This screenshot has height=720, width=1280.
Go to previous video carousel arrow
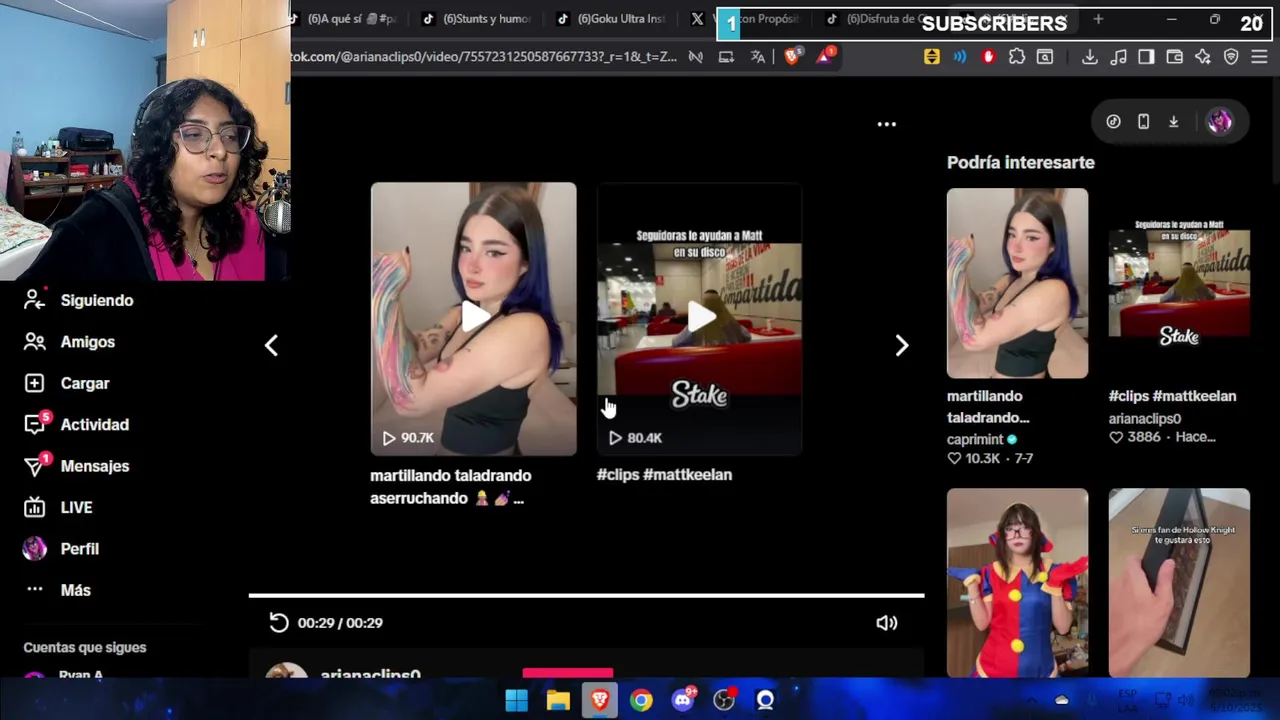tap(271, 345)
